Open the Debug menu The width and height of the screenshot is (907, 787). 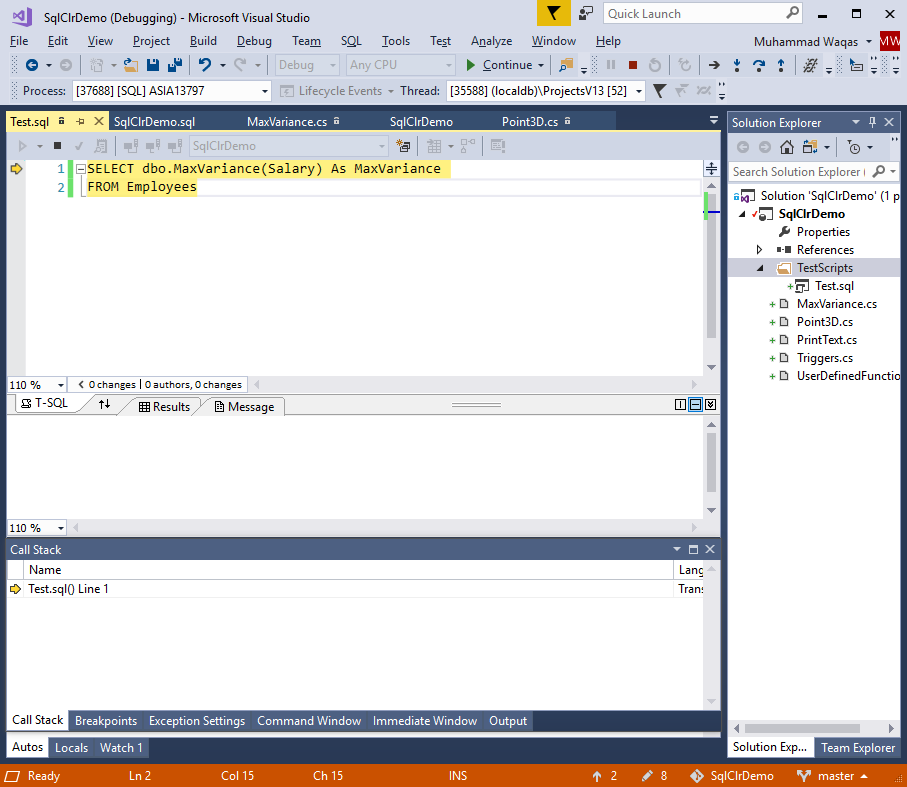point(254,41)
